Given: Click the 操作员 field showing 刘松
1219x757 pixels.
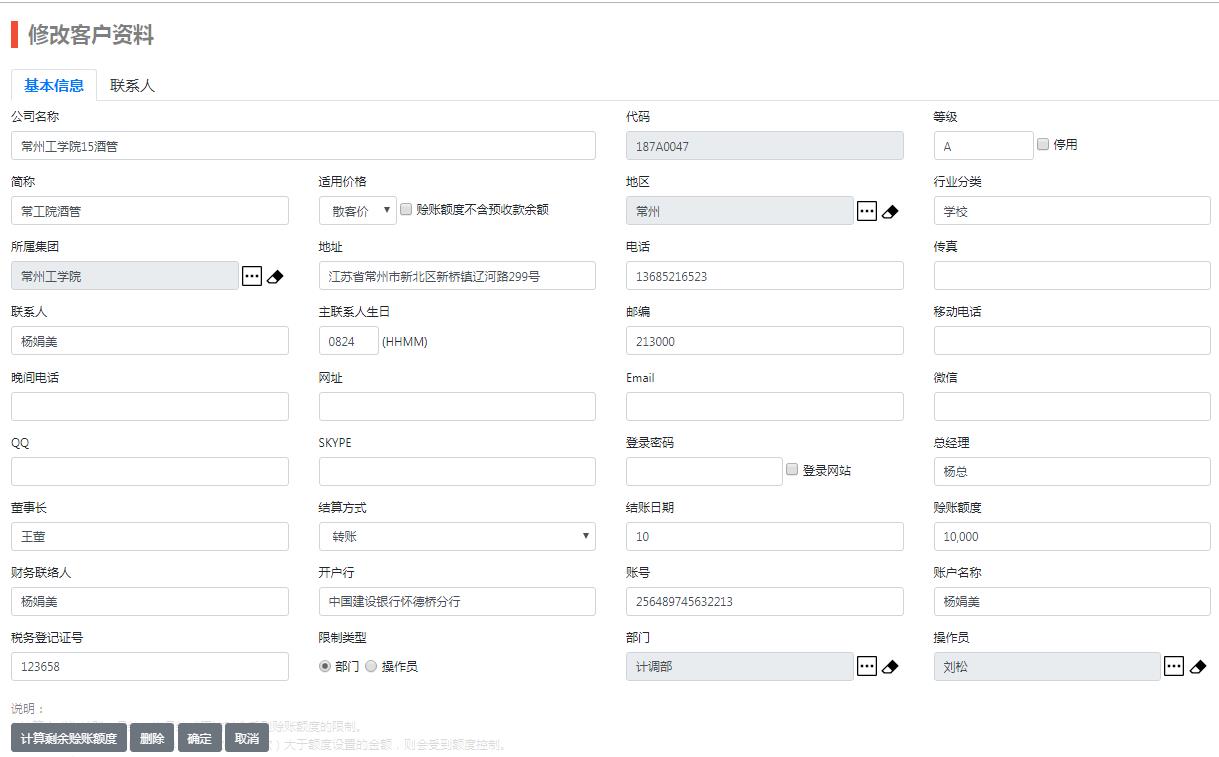Looking at the screenshot, I should click(1047, 666).
